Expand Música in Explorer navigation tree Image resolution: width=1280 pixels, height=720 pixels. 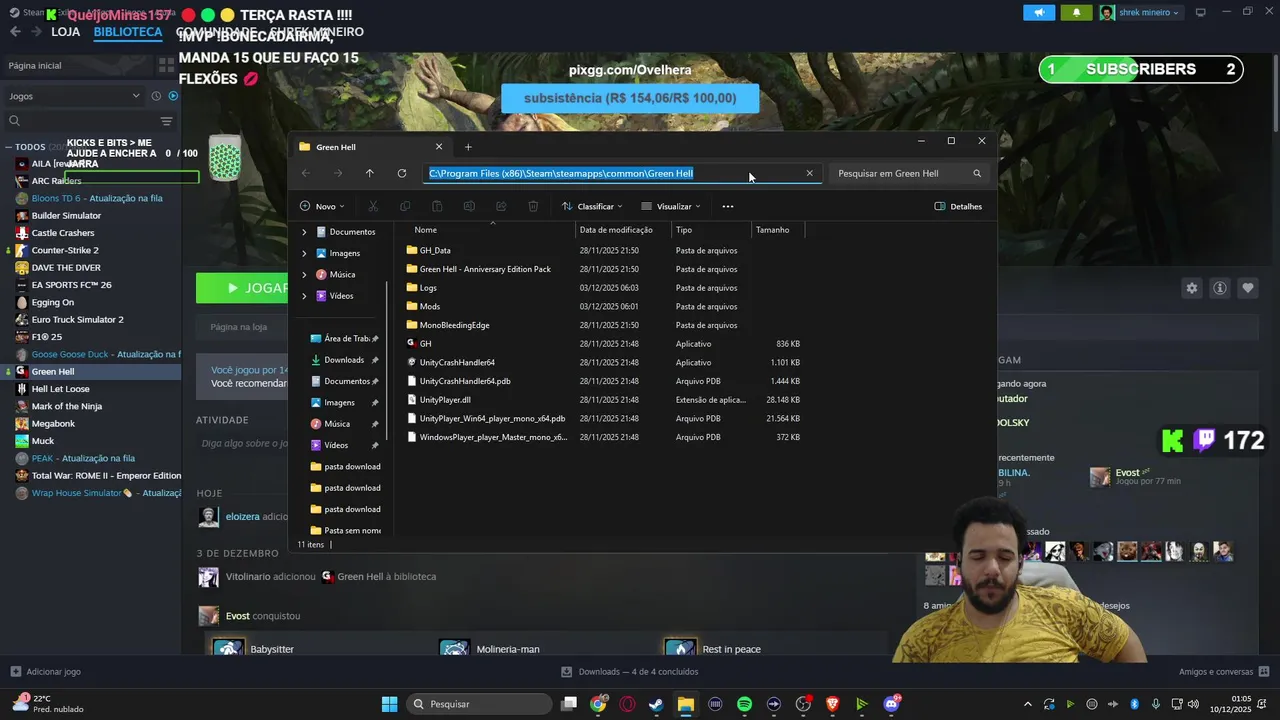304,274
